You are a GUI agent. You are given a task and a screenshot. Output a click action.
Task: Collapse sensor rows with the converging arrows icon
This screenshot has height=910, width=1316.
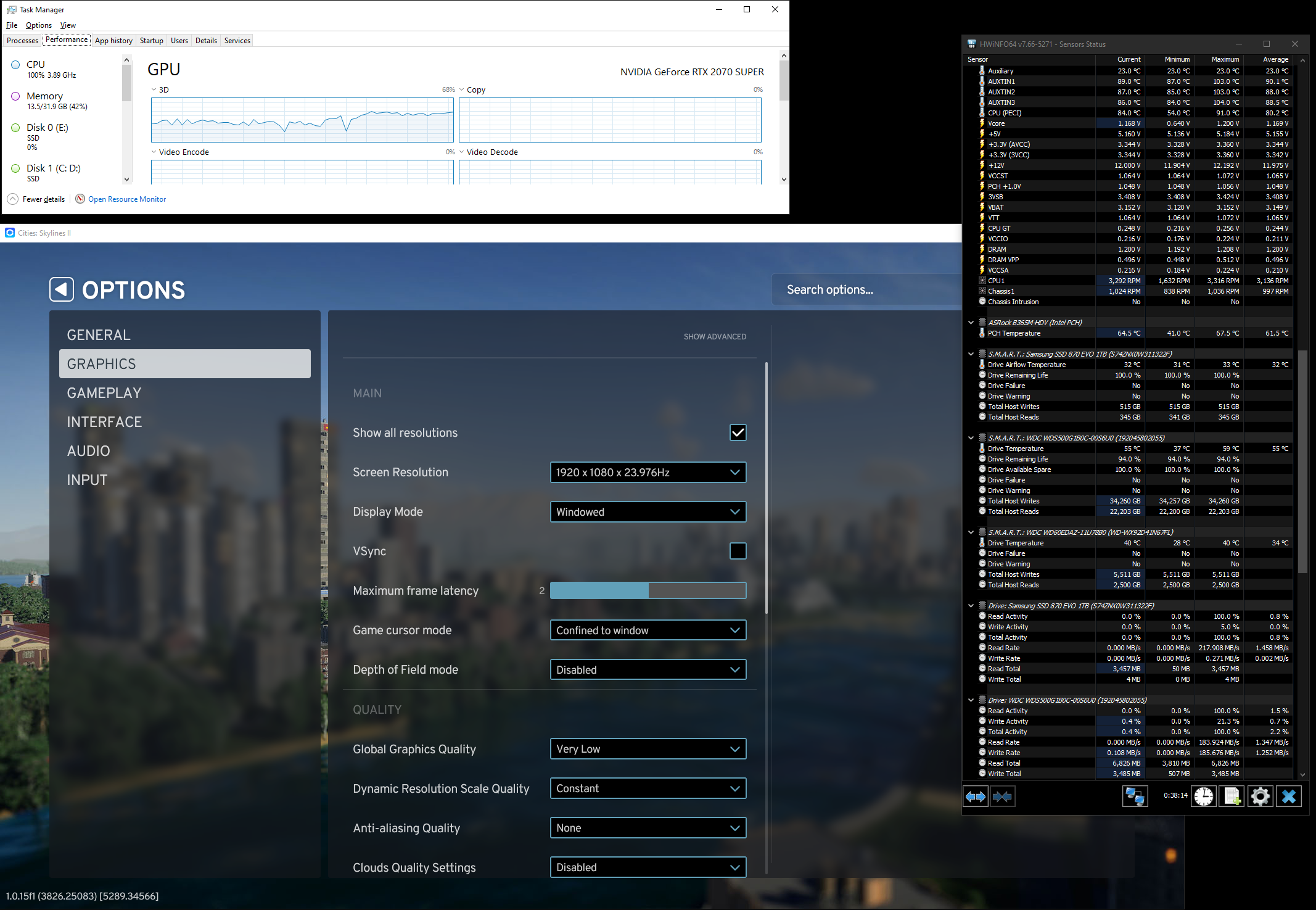pos(1003,796)
